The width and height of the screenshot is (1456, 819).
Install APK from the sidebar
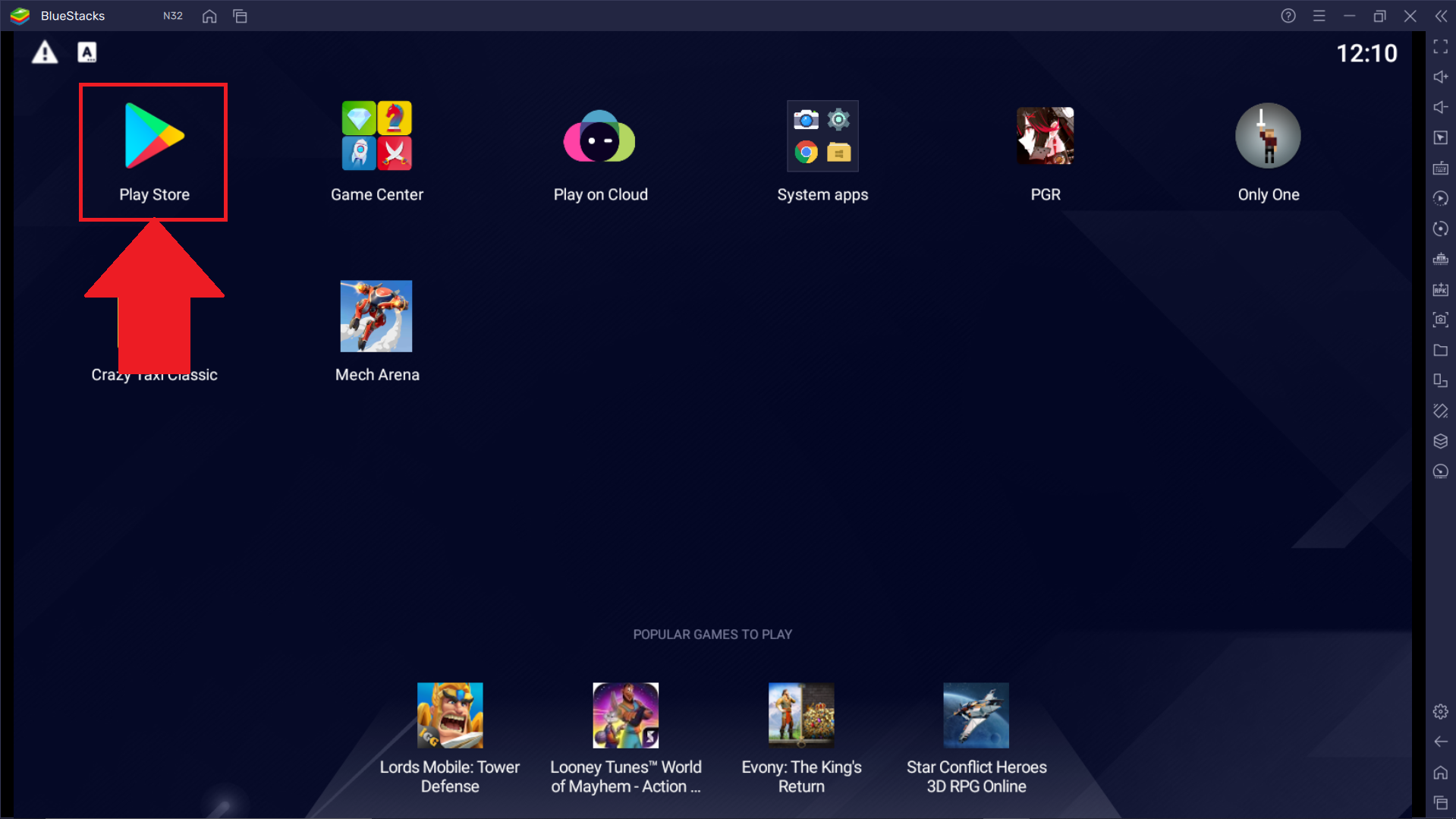coord(1441,290)
